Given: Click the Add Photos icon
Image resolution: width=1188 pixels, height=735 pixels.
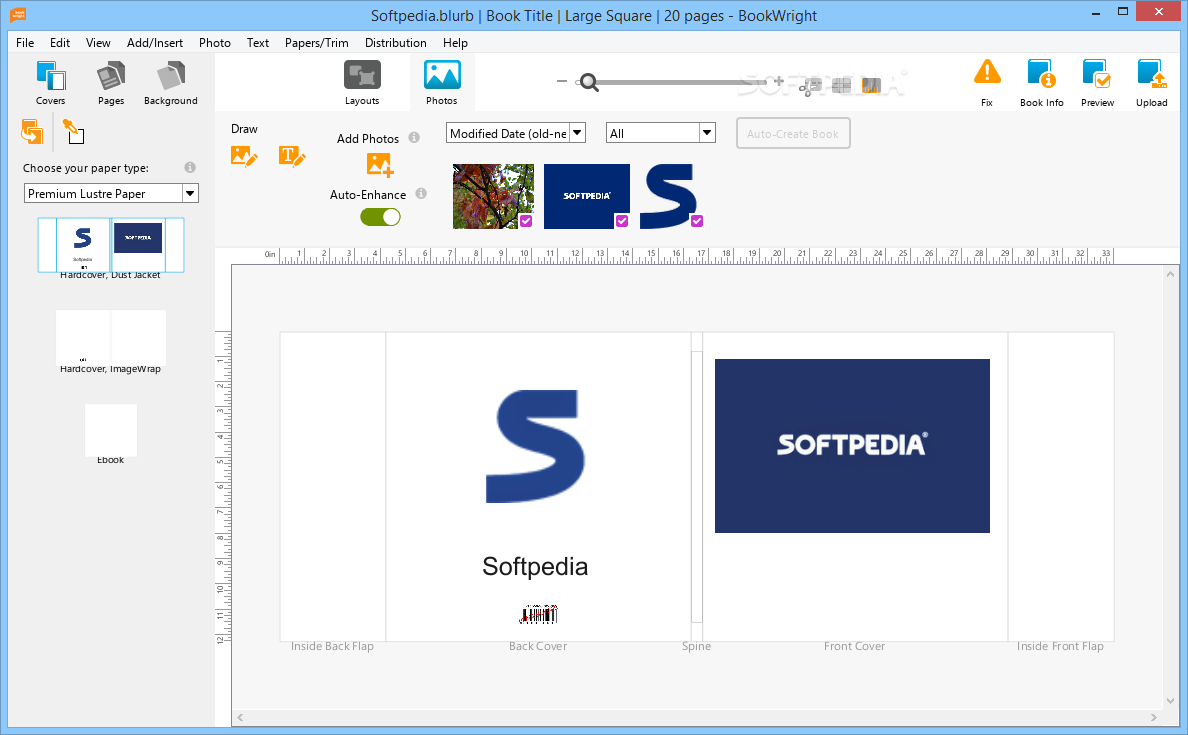Looking at the screenshot, I should 380,164.
